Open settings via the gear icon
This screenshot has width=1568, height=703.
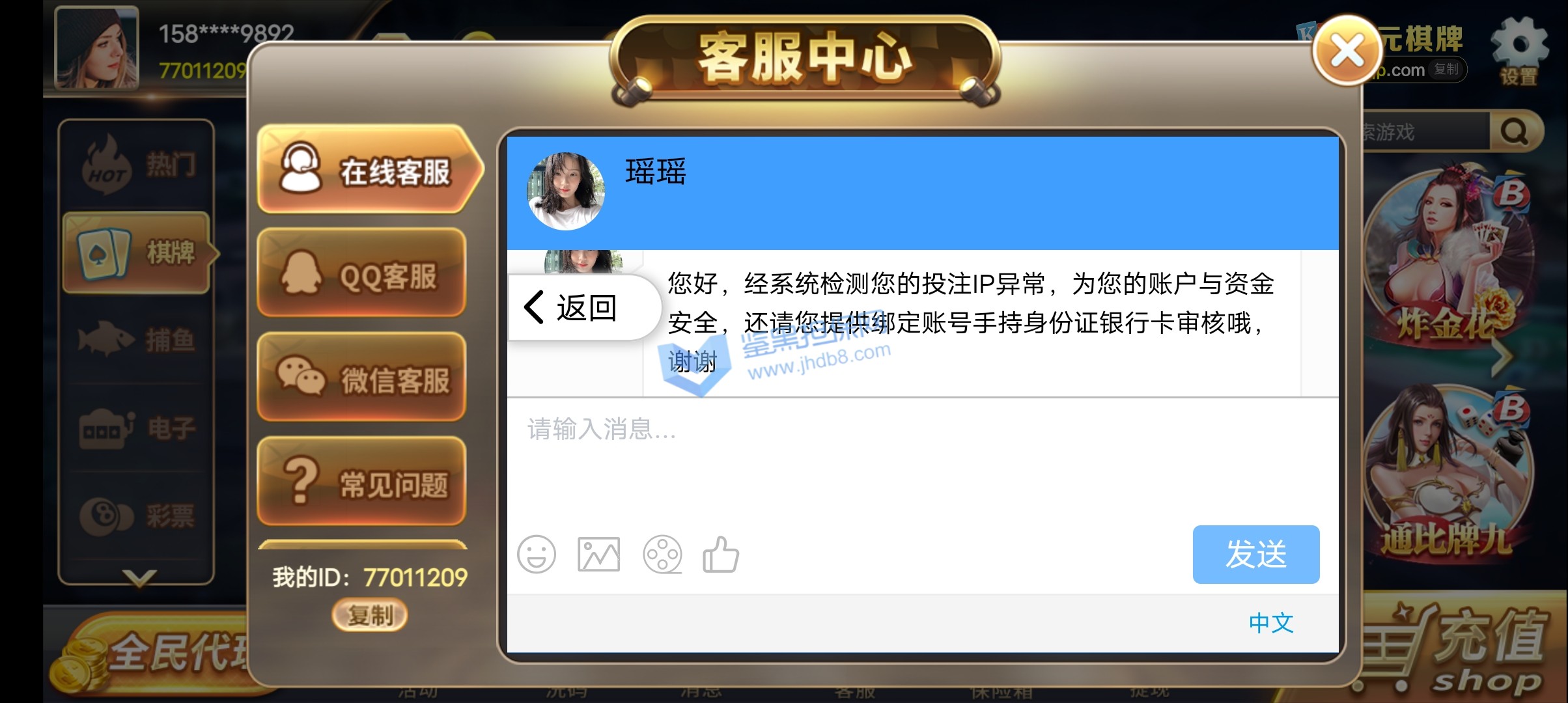click(x=1519, y=51)
